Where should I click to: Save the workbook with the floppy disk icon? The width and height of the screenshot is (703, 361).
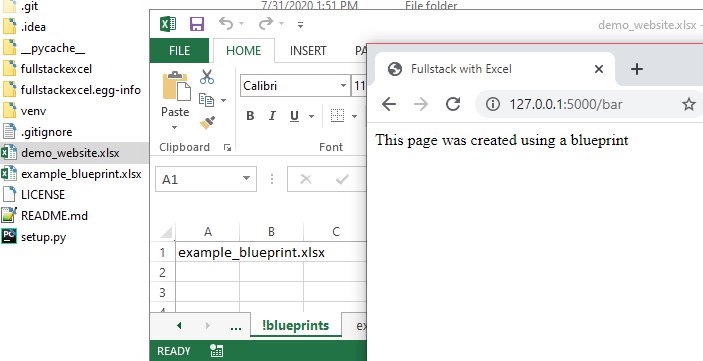click(x=197, y=24)
